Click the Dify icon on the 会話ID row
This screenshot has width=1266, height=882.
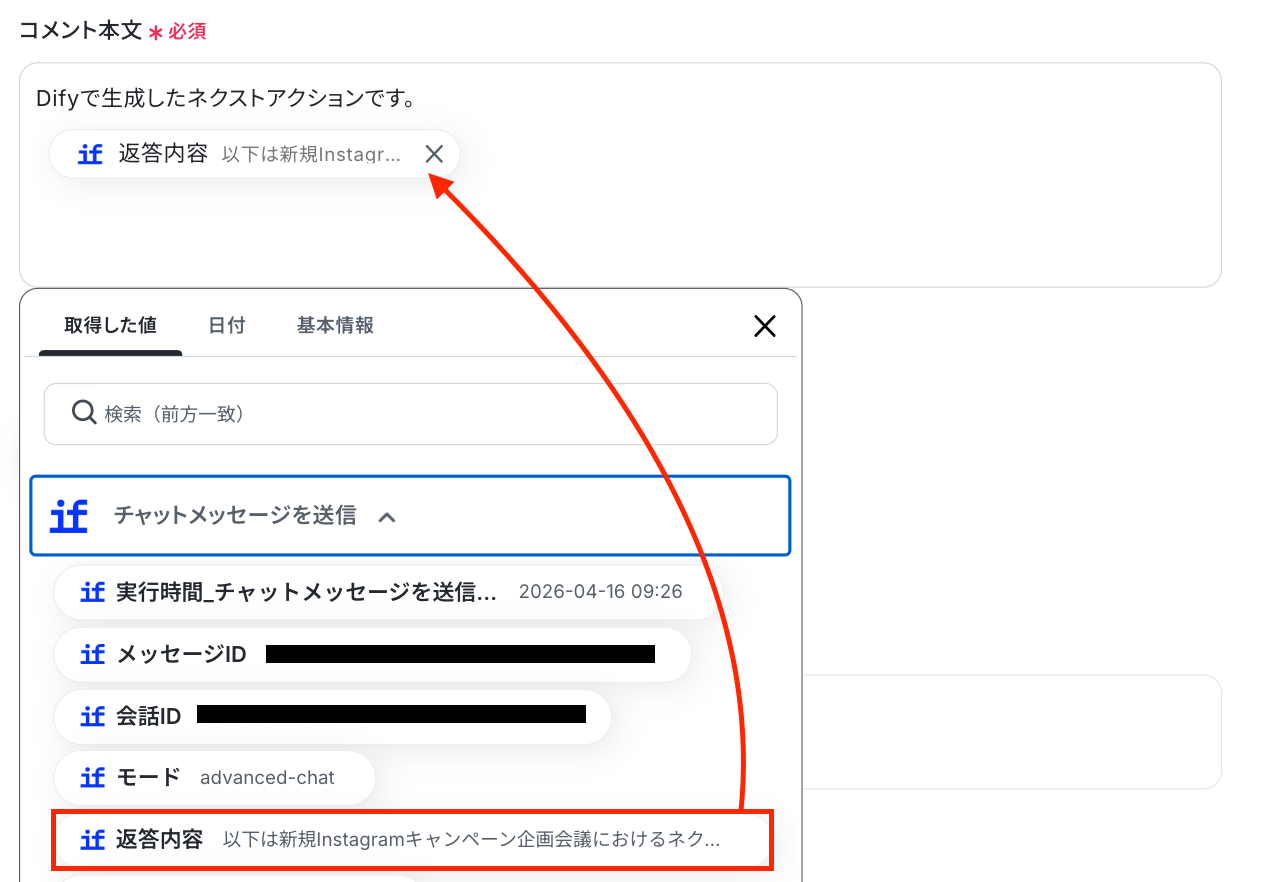[93, 716]
